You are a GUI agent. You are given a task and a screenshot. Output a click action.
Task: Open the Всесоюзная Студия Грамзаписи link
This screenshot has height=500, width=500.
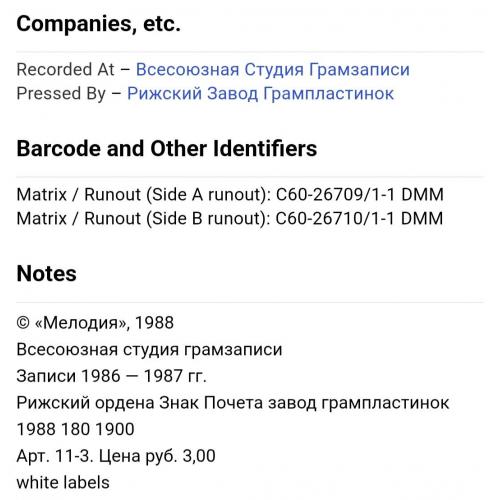(x=273, y=70)
